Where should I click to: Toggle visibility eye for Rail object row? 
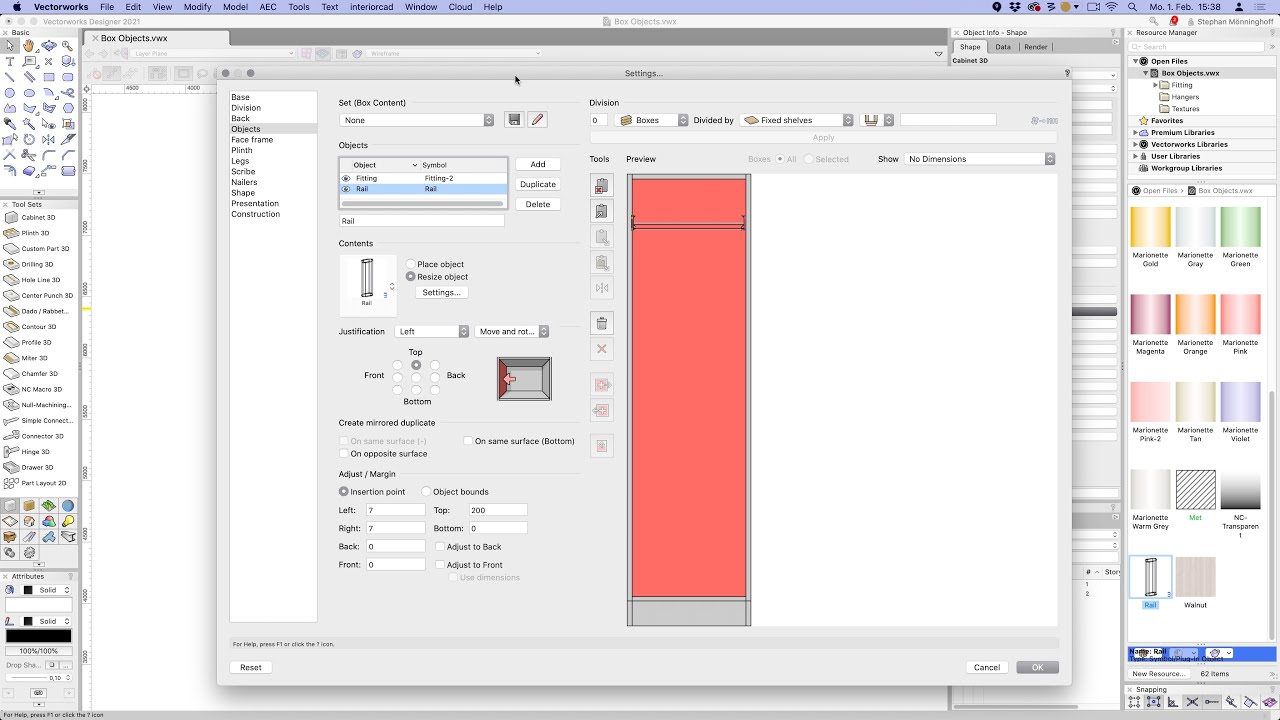(346, 189)
